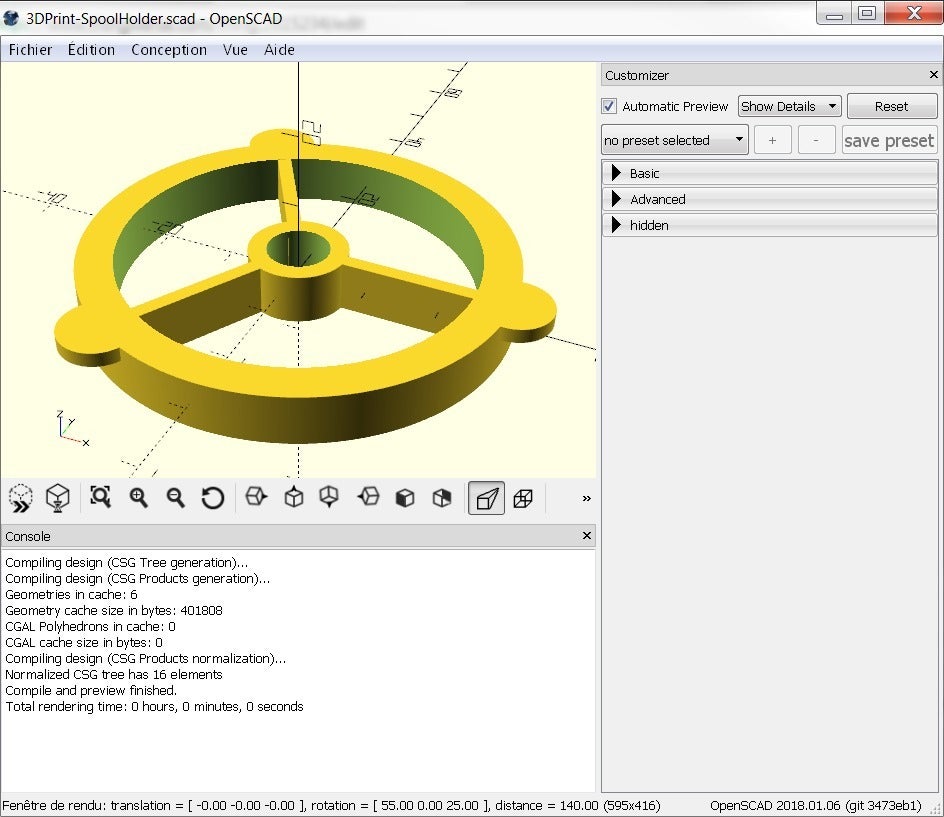Viewport: 944px width, 817px height.
Task: Expand the hidden parameter group
Action: coord(769,225)
